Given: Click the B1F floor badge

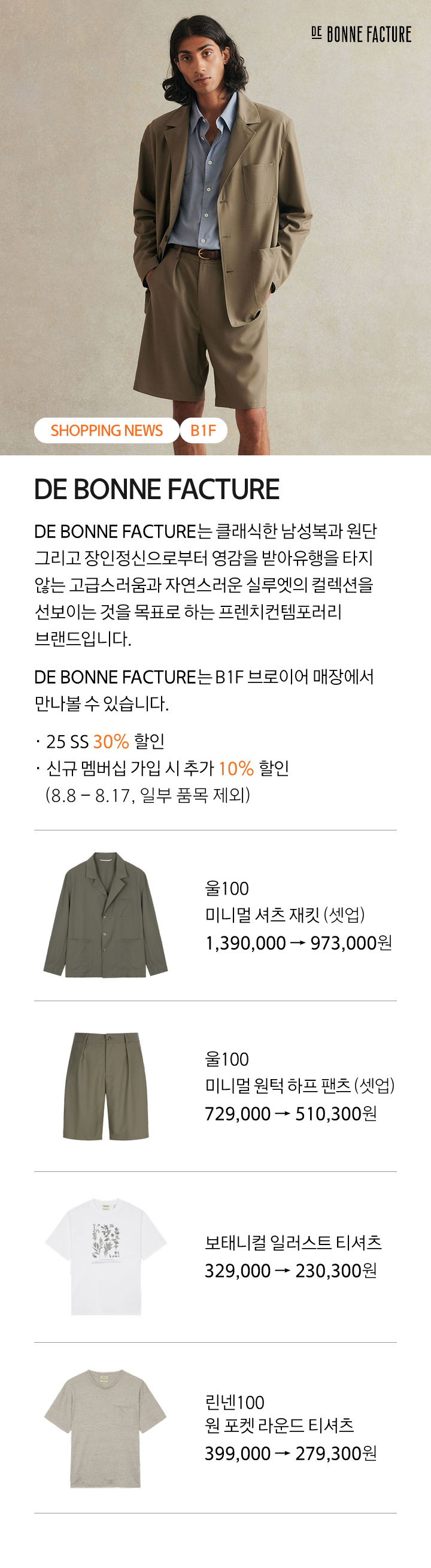Looking at the screenshot, I should point(203,430).
